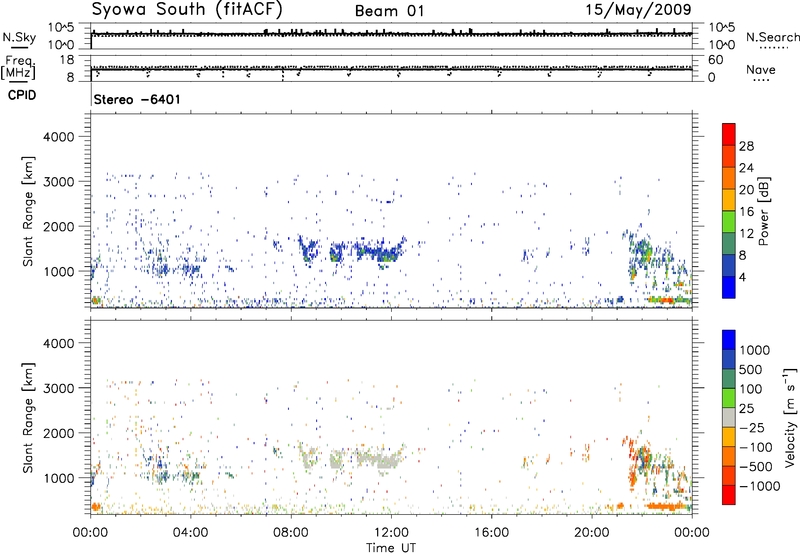This screenshot has width=800, height=554.
Task: Click the 'N.Sky' legend label
Action: click(x=19, y=37)
